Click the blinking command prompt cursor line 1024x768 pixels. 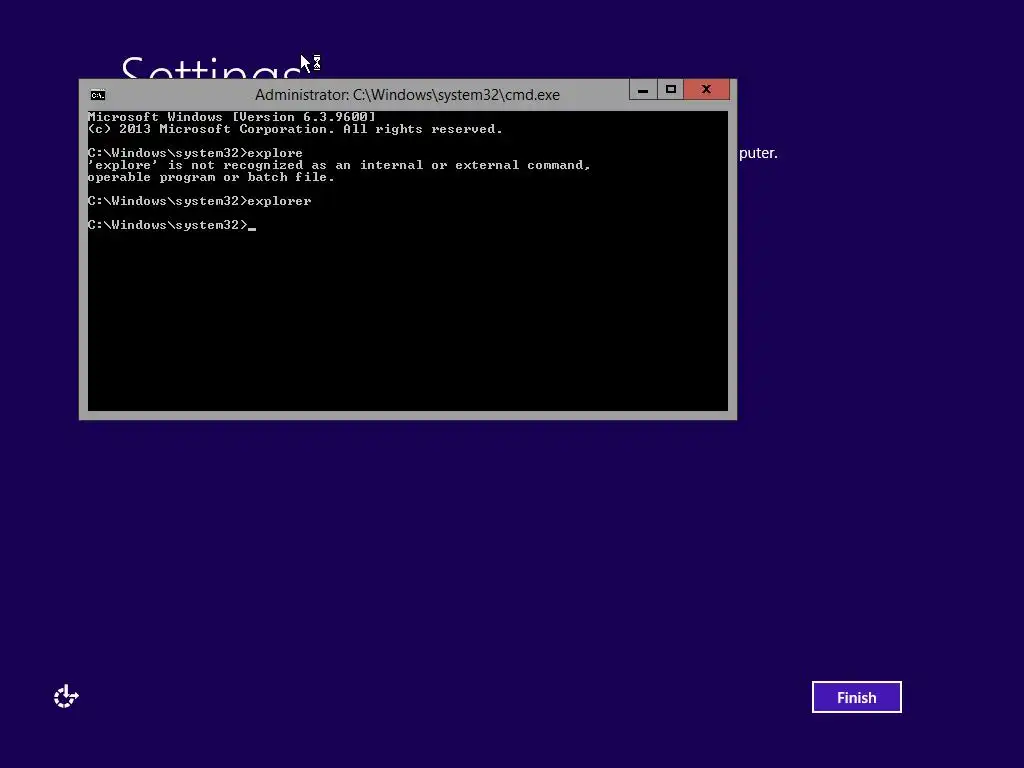pyautogui.click(x=172, y=225)
